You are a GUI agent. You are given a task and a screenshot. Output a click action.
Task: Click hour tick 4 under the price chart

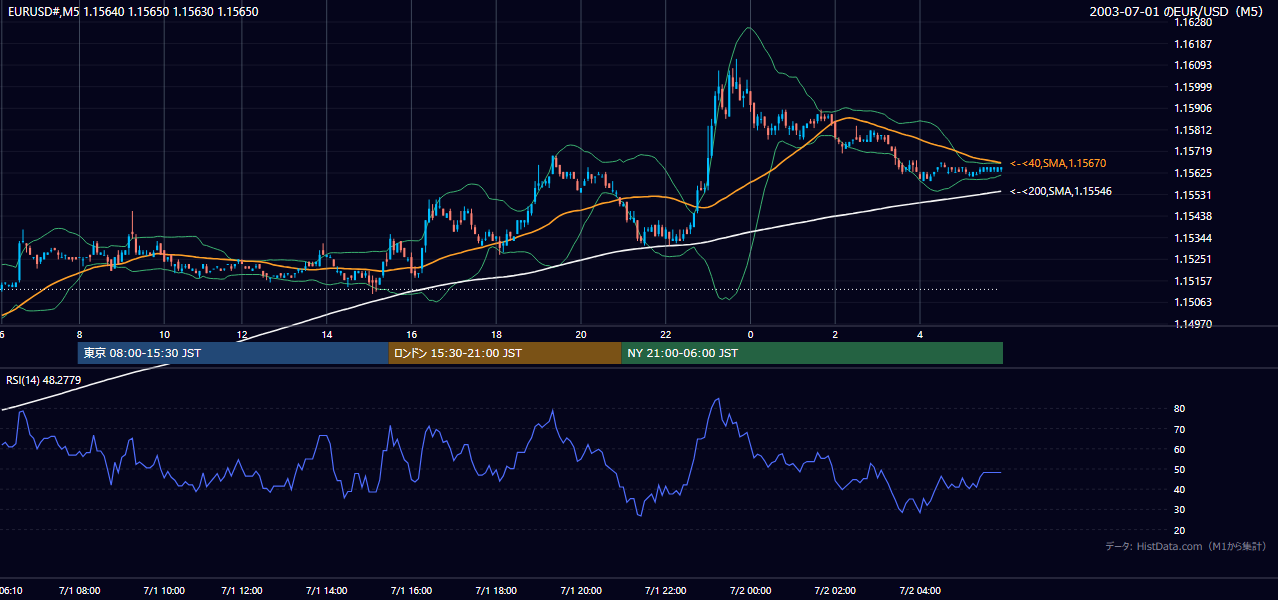tap(920, 335)
